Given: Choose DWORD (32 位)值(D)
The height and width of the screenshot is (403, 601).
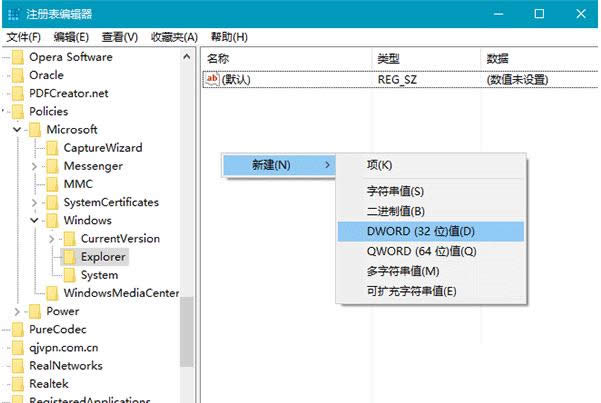Looking at the screenshot, I should (431, 232).
